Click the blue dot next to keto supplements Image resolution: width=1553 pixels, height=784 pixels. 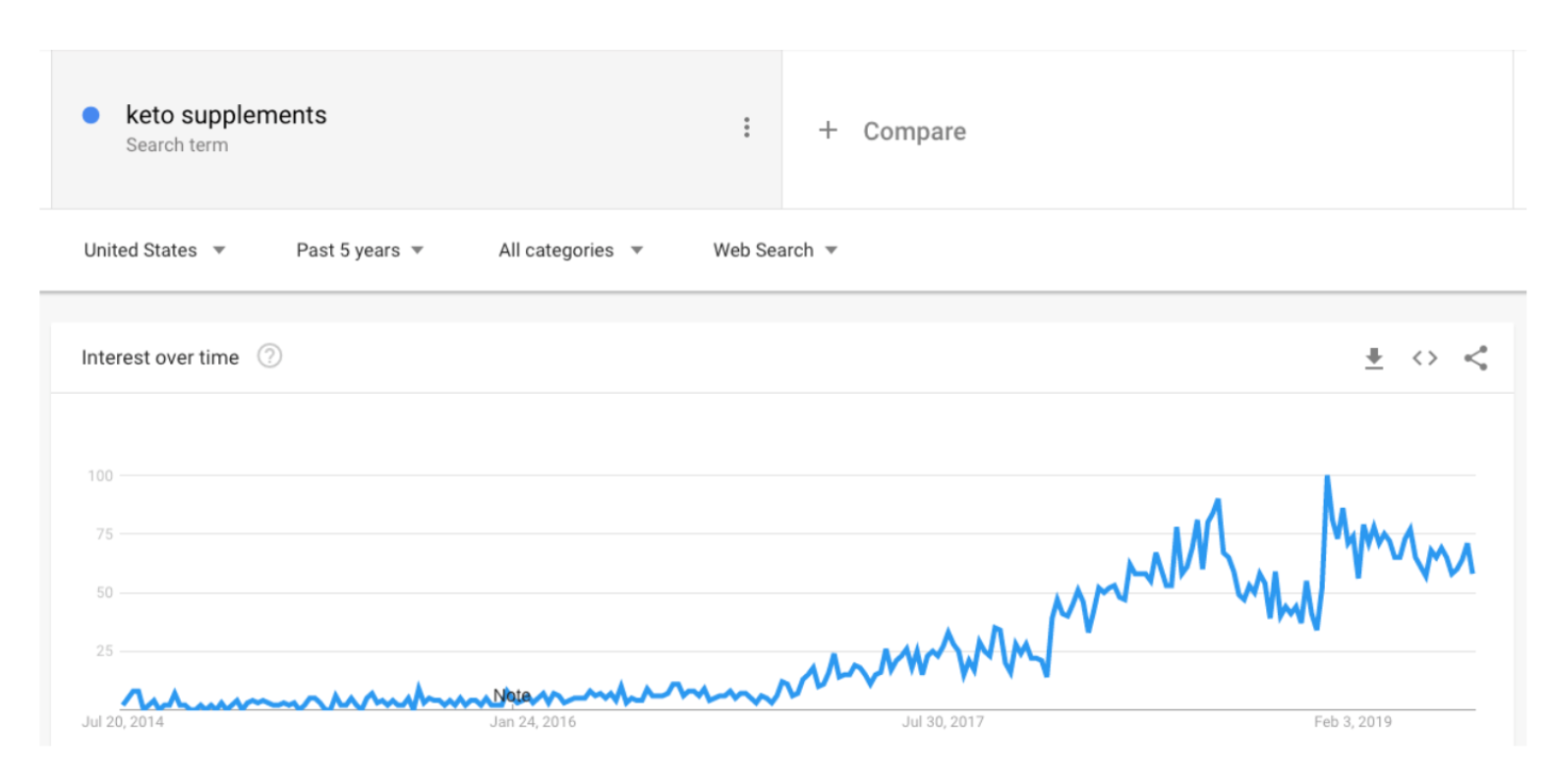pos(90,115)
